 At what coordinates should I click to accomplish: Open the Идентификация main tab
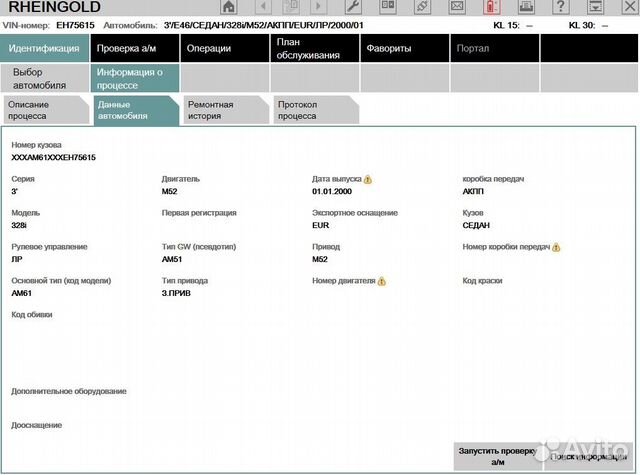tap(44, 48)
